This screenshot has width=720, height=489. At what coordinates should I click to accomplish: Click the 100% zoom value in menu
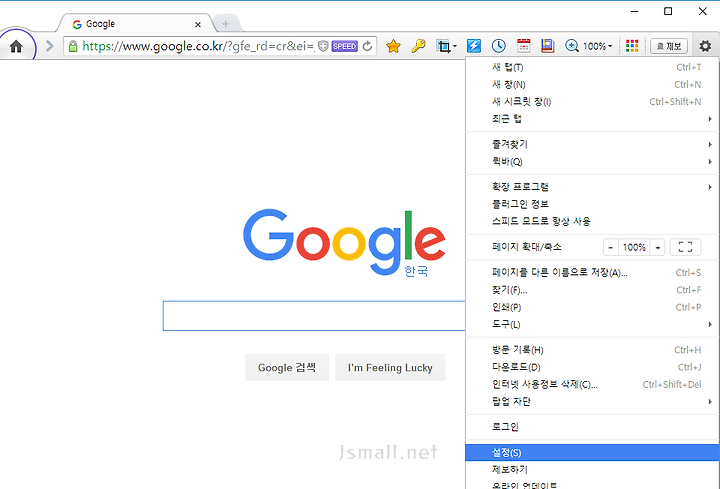(x=634, y=247)
